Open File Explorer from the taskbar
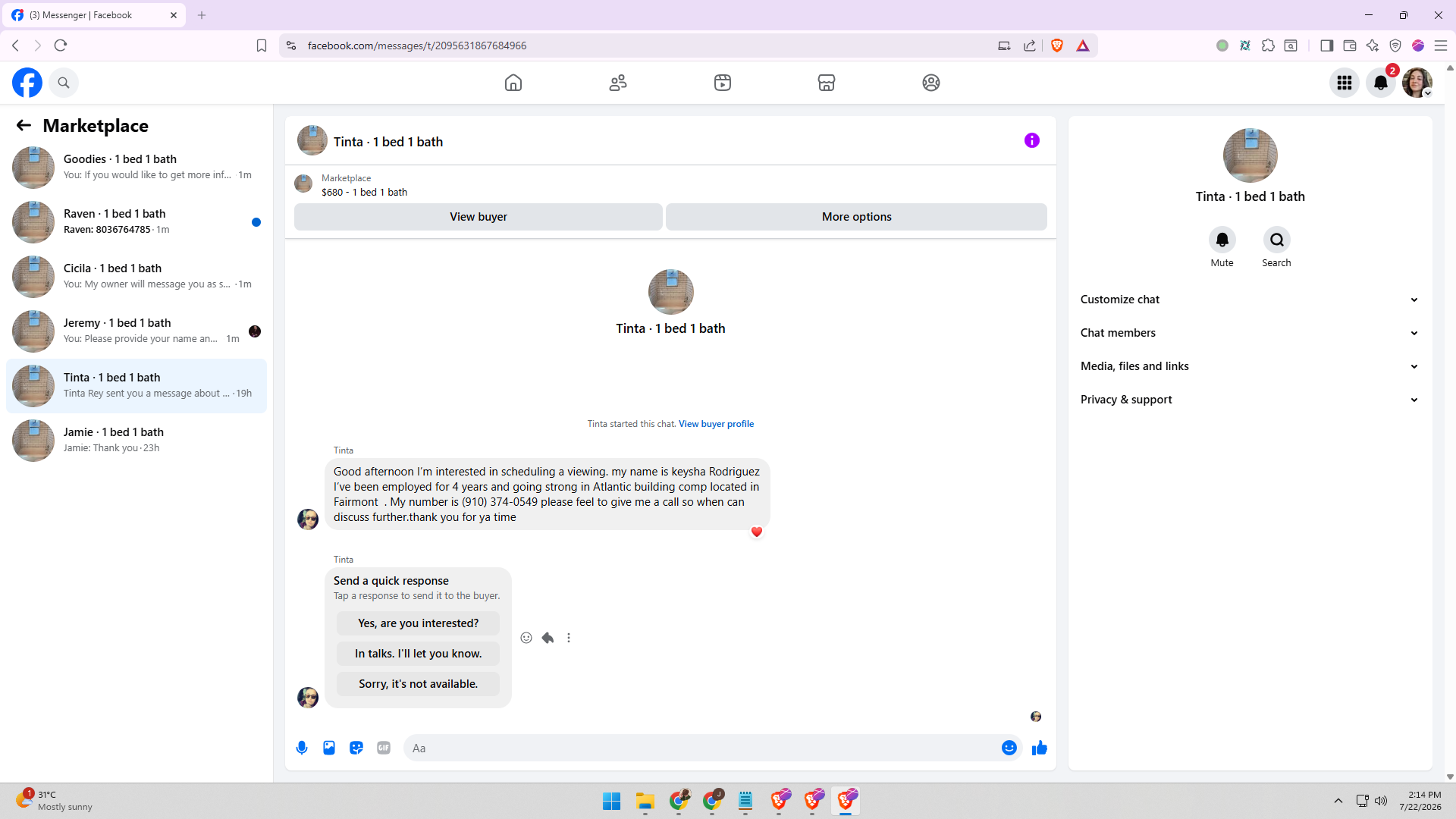 tap(645, 801)
